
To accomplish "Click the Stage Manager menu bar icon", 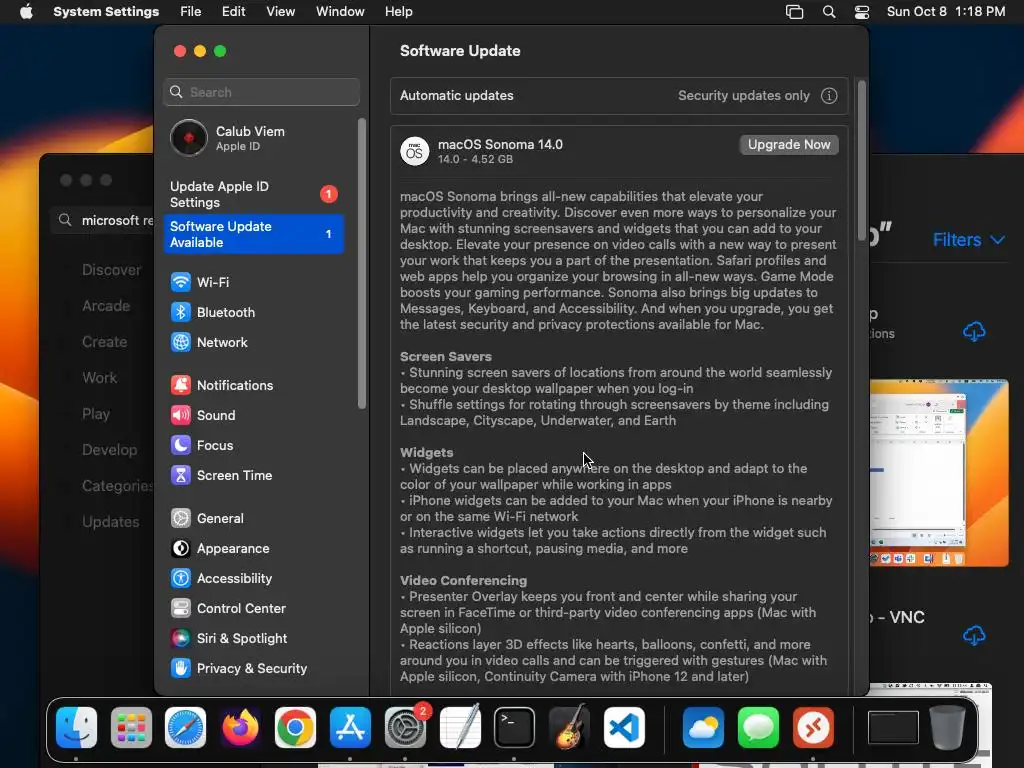I will (x=795, y=12).
